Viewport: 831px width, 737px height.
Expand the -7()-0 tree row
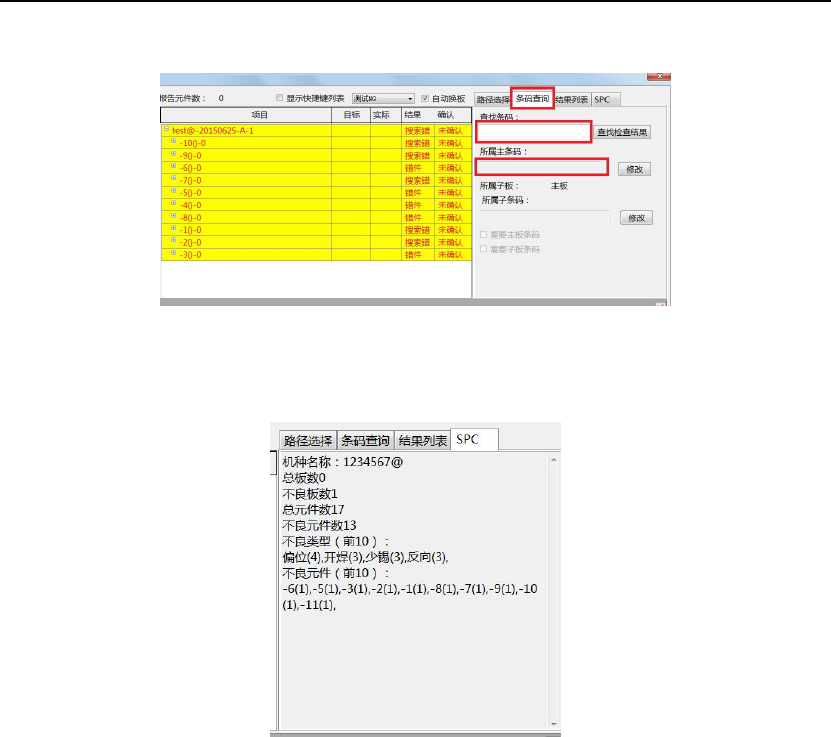pyautogui.click(x=173, y=179)
